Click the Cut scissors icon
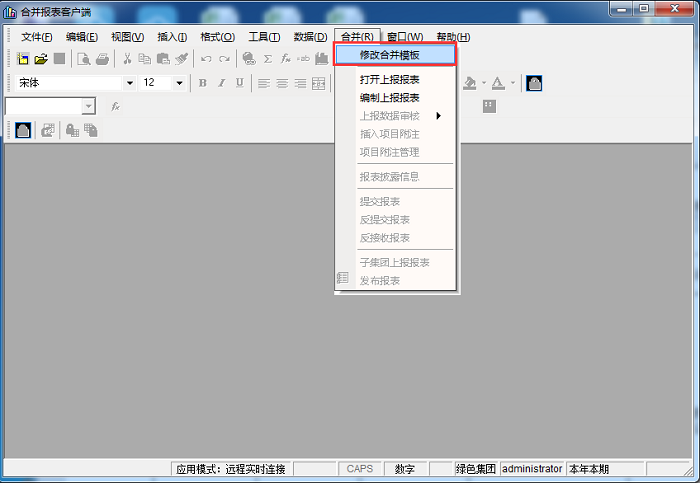700x483 pixels. tap(127, 58)
